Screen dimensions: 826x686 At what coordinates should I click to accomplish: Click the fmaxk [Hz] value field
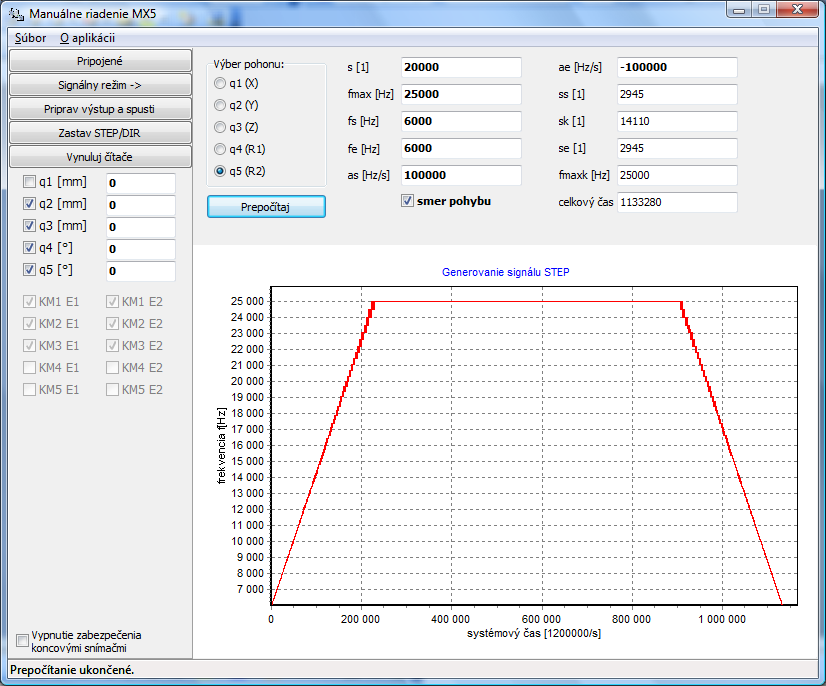pyautogui.click(x=677, y=175)
